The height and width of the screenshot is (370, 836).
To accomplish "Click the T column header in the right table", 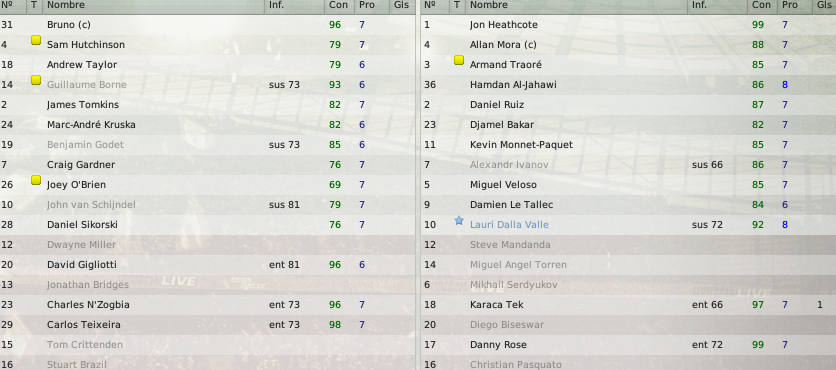I will click(x=457, y=5).
